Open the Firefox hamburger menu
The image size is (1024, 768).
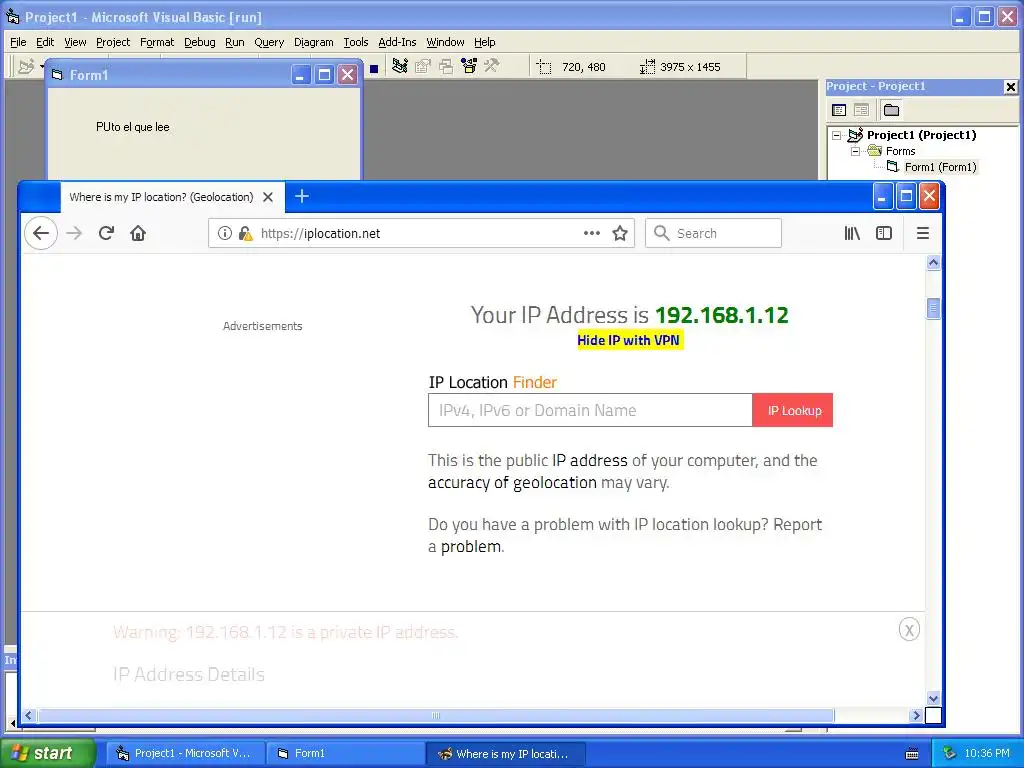click(x=923, y=233)
